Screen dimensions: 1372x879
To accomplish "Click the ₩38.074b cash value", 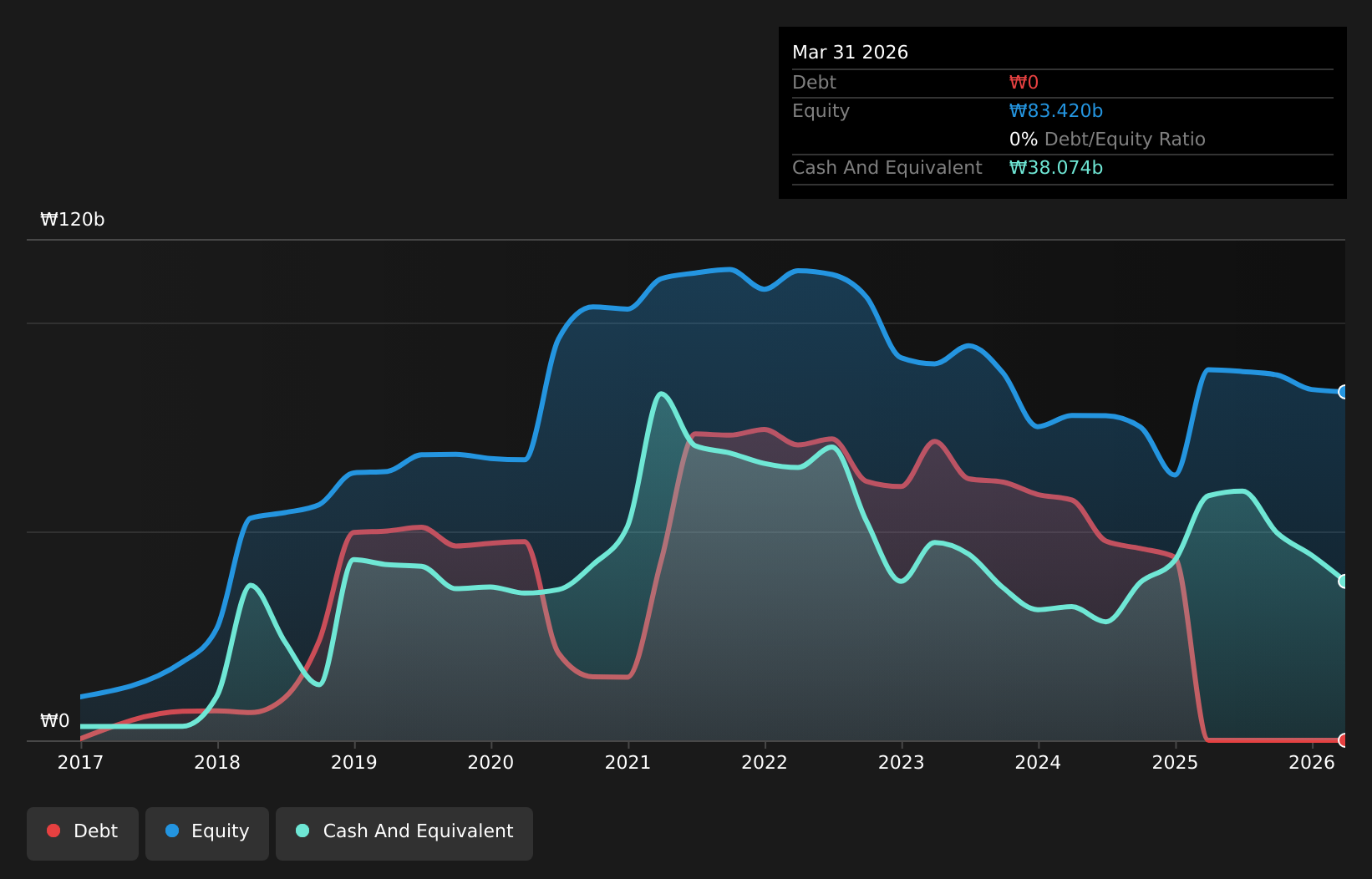I will [1056, 168].
